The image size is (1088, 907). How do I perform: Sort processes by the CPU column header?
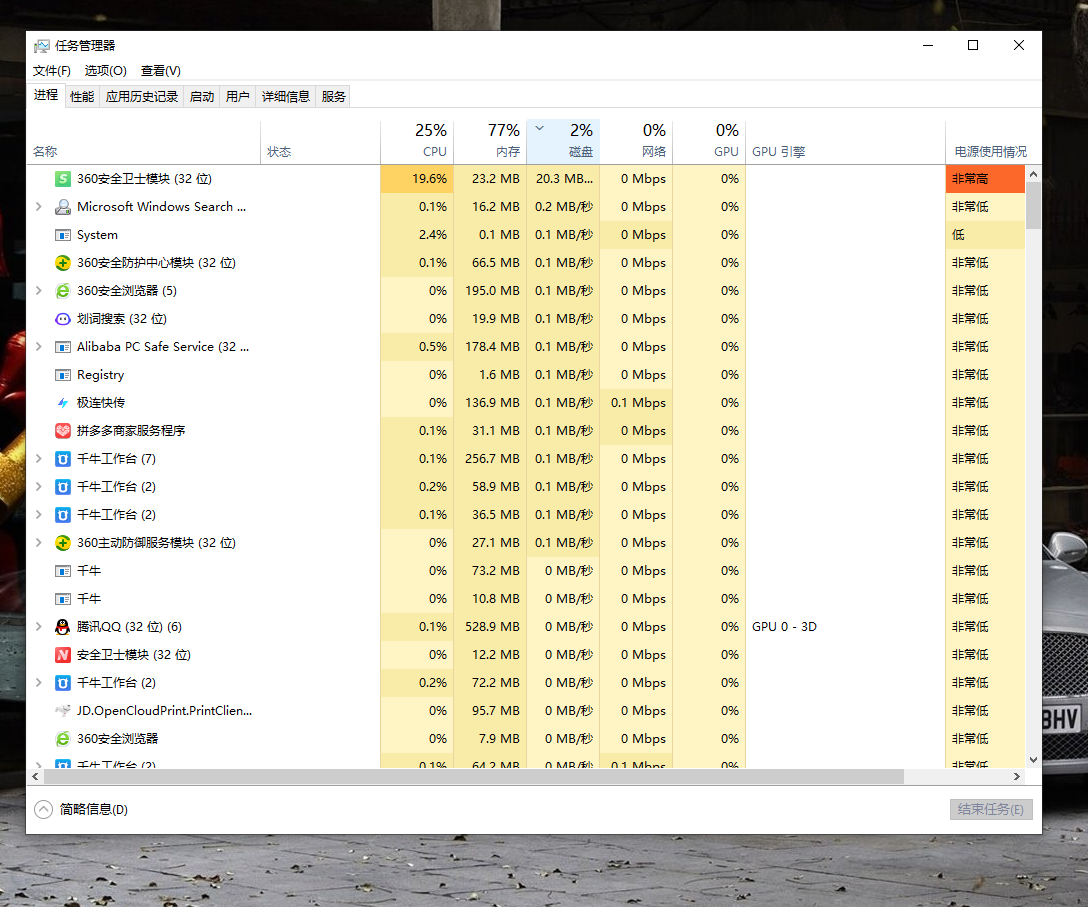[x=417, y=142]
